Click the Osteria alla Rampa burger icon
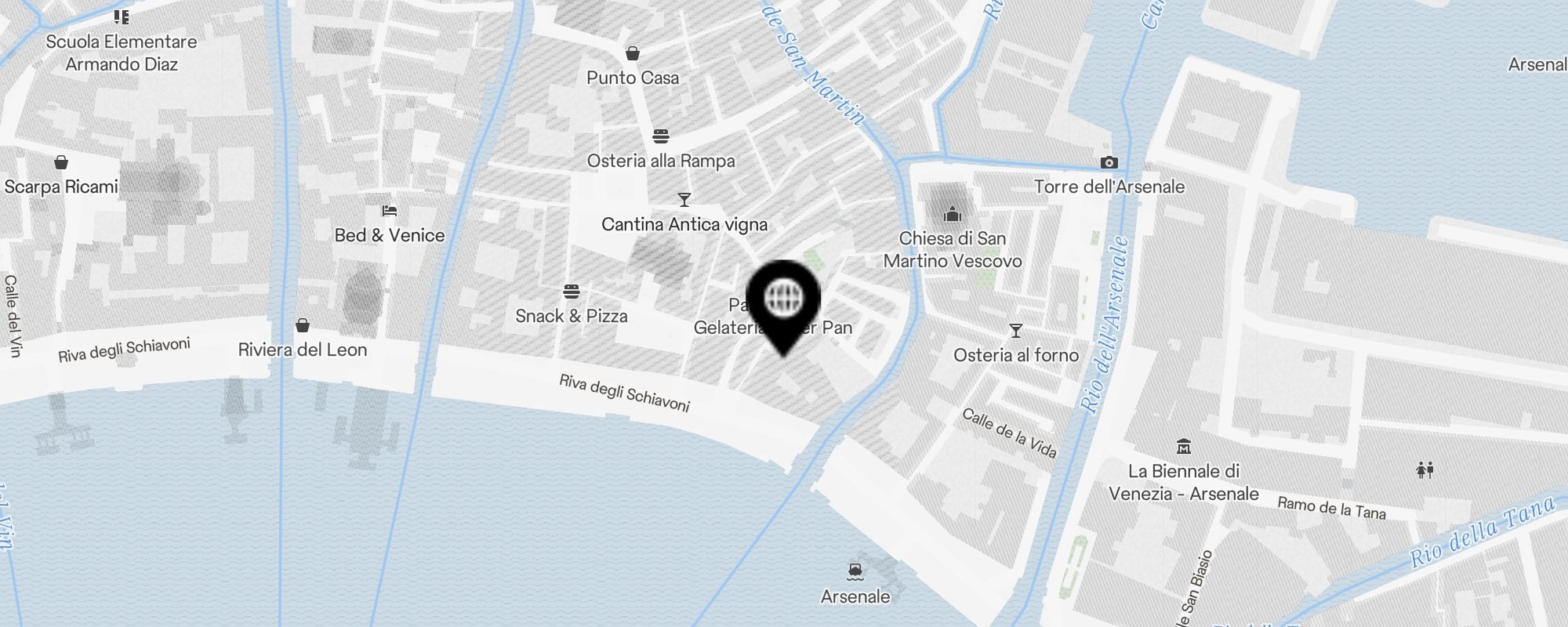The height and width of the screenshot is (627, 1568). 661,136
